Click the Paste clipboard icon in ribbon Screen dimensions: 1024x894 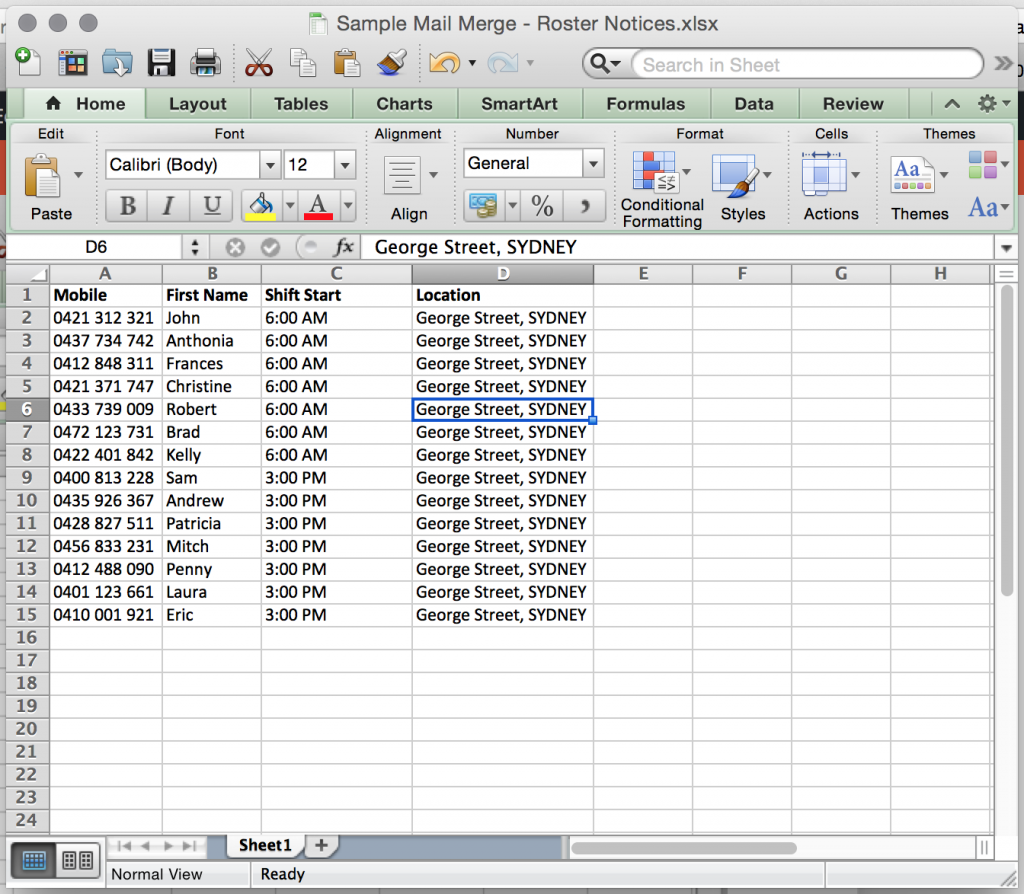(x=44, y=176)
